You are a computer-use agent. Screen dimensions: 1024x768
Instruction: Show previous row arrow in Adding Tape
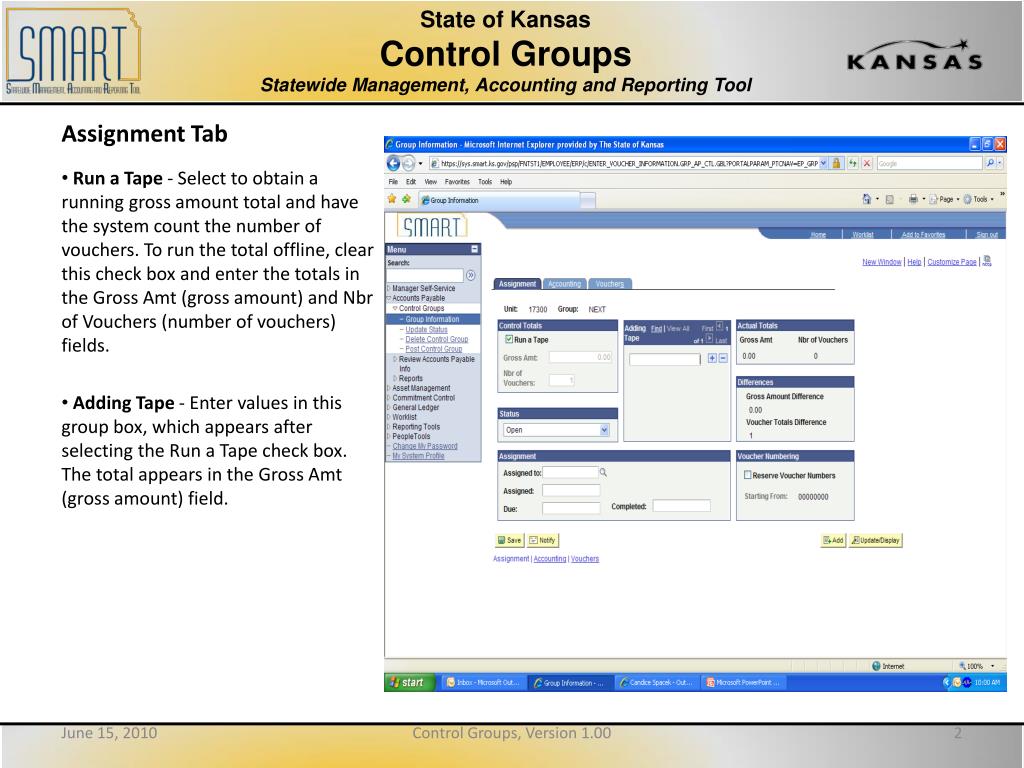[x=720, y=326]
